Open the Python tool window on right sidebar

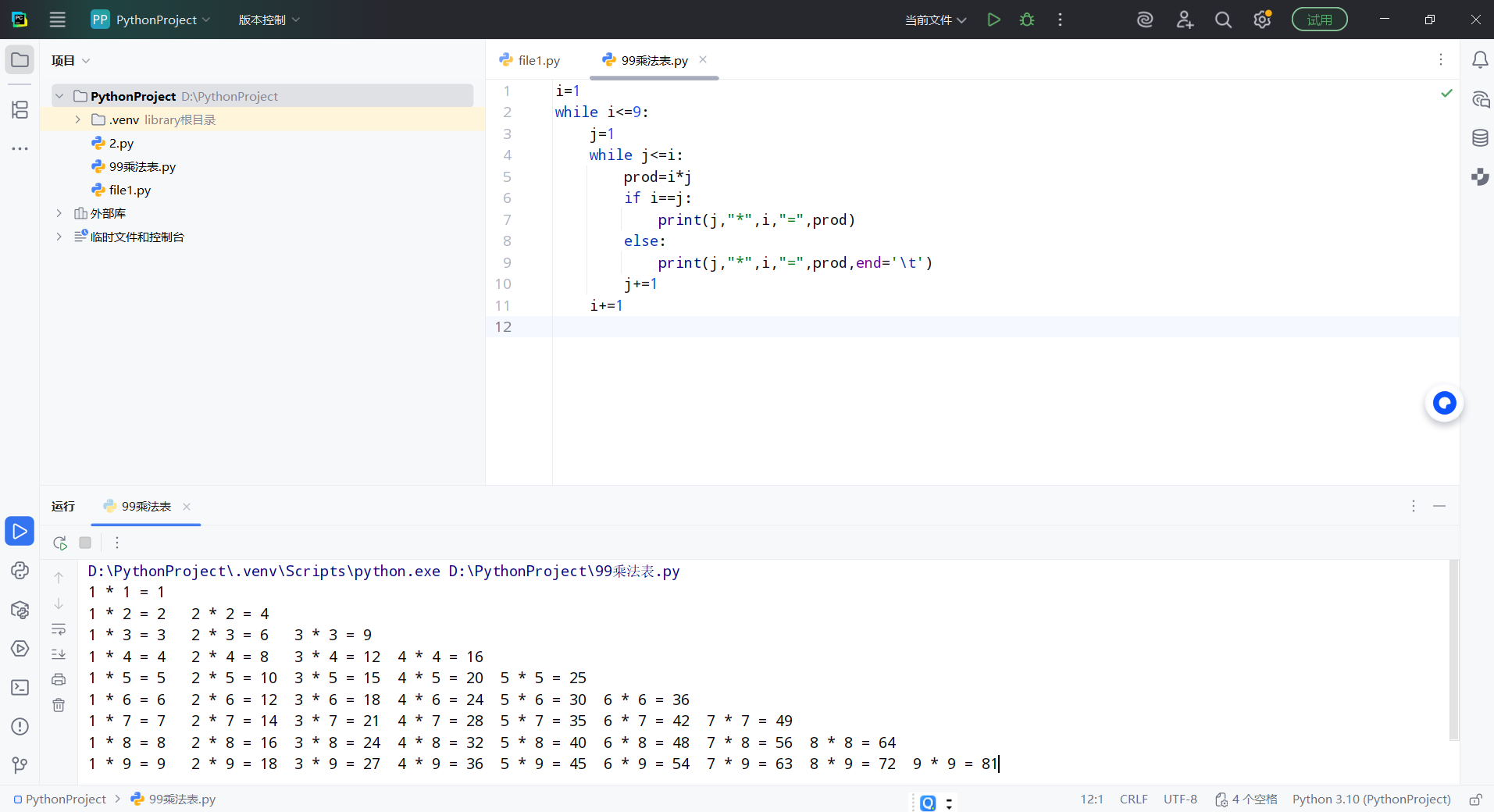(x=1480, y=177)
